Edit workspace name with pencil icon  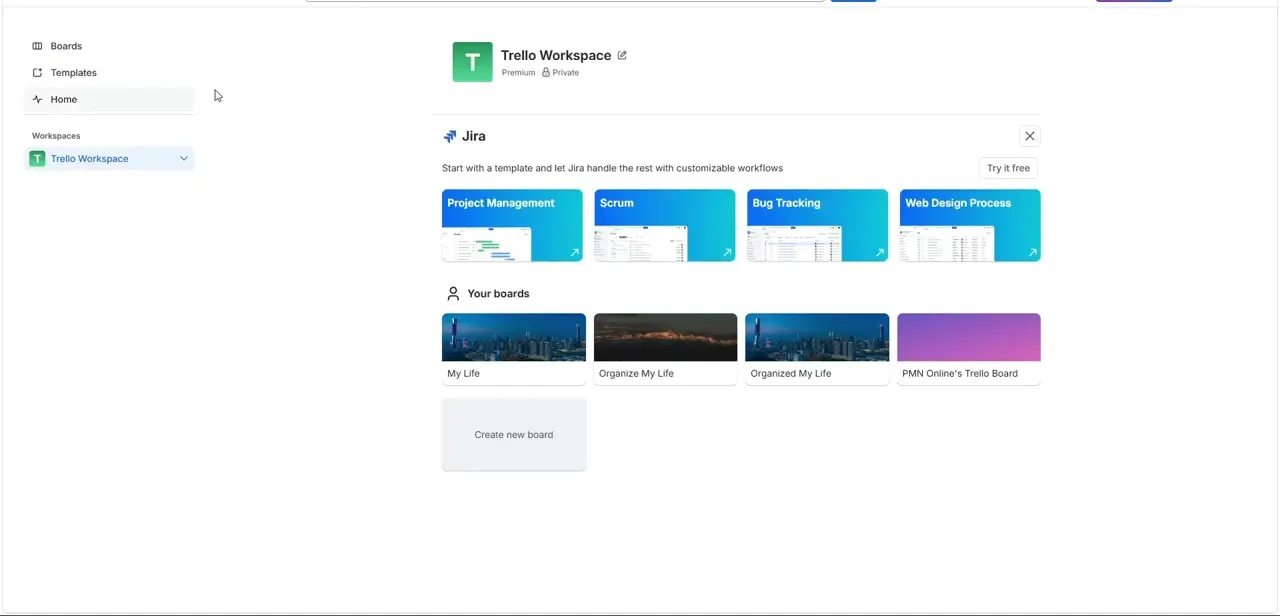click(622, 55)
